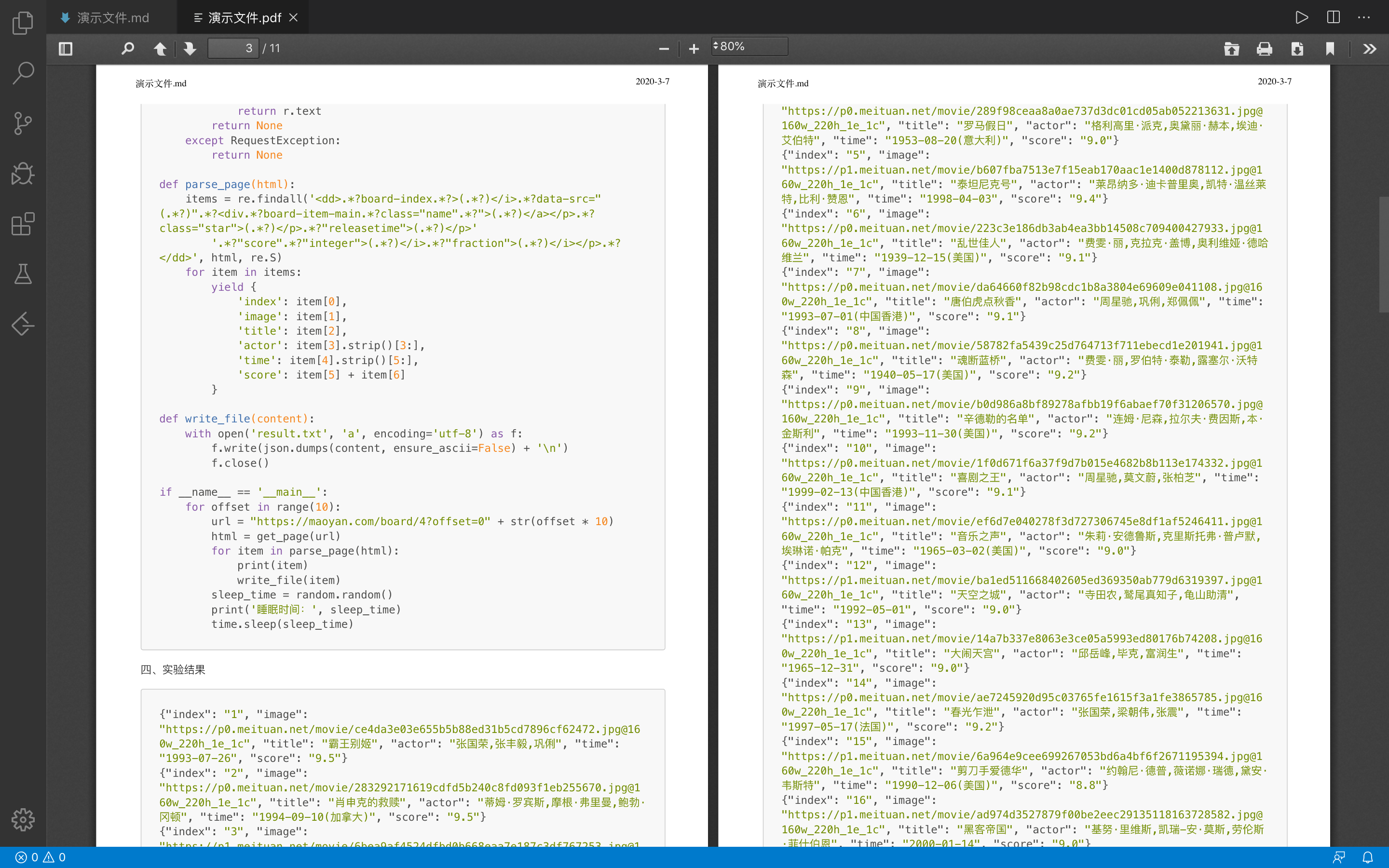This screenshot has width=1389, height=868.
Task: Open a file in the PDF viewer
Action: pos(1231,49)
